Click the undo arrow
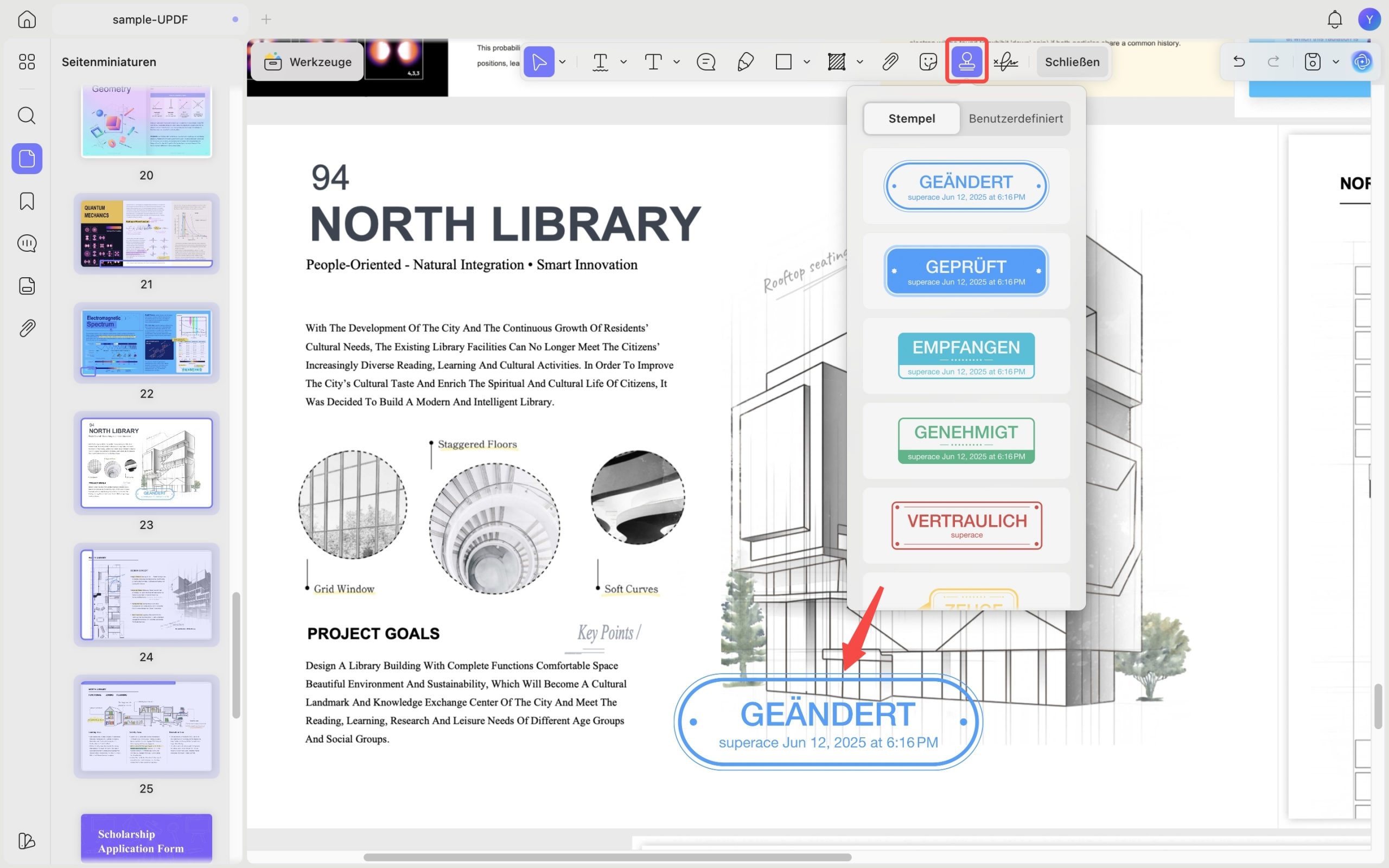This screenshot has height=868, width=1389. [1239, 61]
